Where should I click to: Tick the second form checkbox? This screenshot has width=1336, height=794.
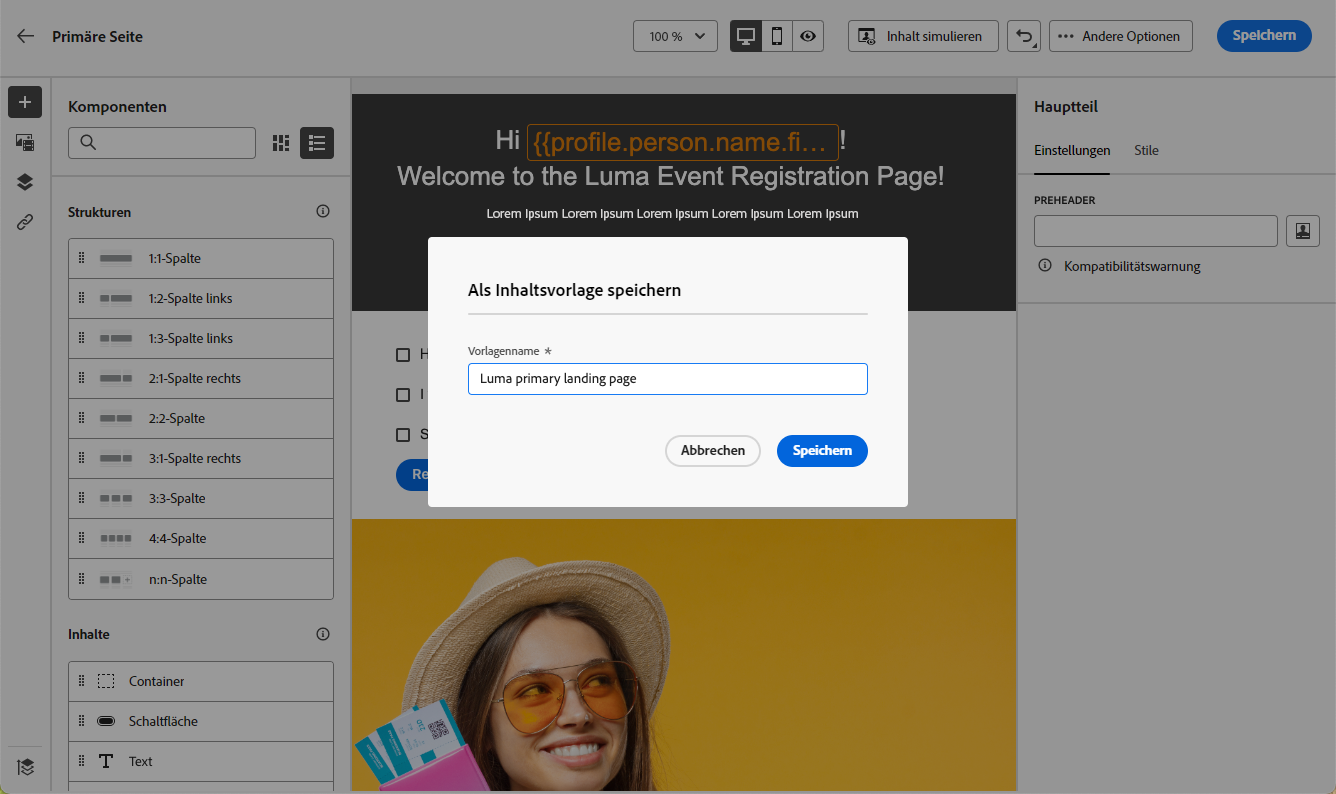click(x=403, y=394)
